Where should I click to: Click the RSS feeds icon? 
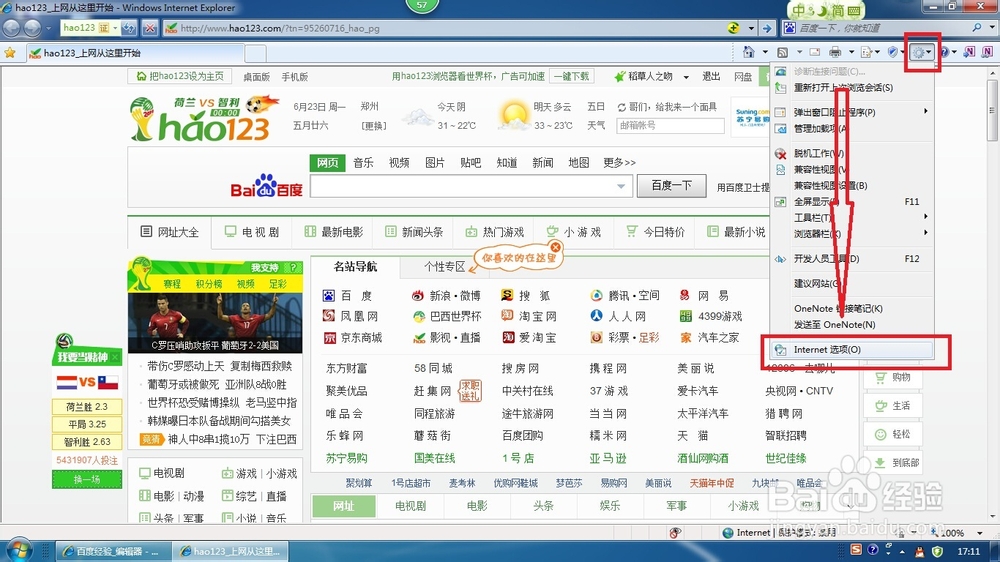tap(783, 52)
